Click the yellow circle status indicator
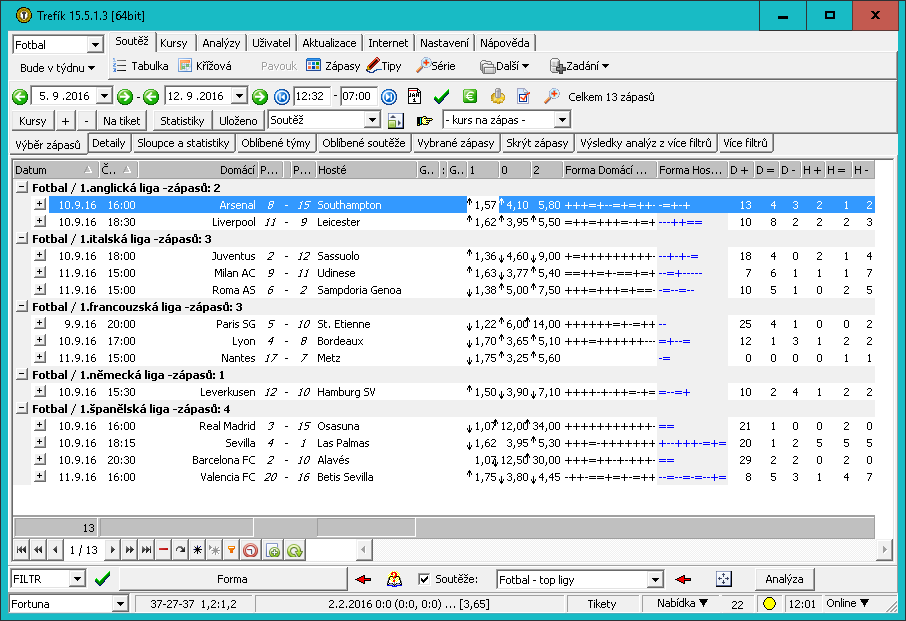Screen dimensions: 906x621 (769, 604)
